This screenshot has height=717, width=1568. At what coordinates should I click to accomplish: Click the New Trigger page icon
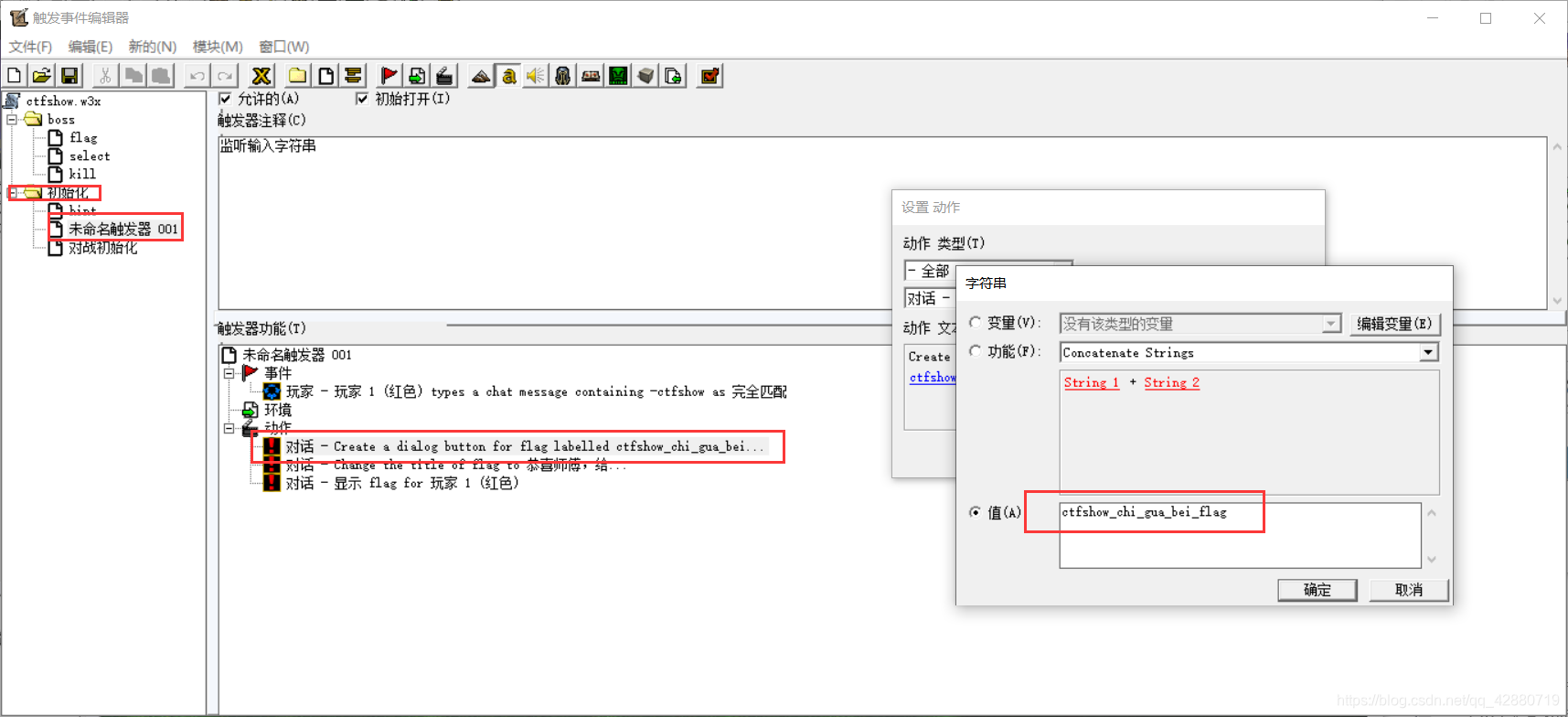tap(325, 76)
